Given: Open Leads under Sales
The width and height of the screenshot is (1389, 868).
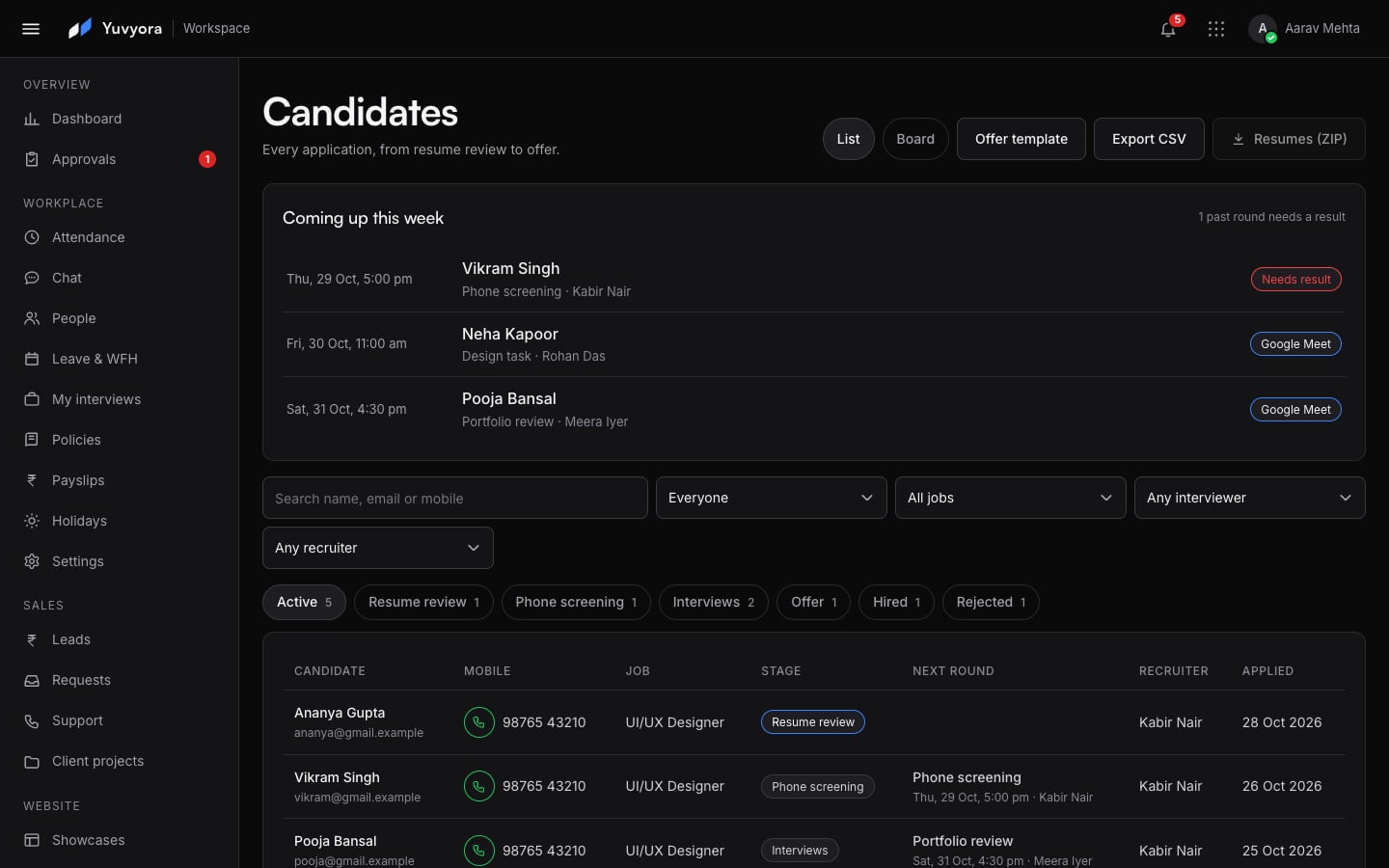Looking at the screenshot, I should (x=120, y=639).
